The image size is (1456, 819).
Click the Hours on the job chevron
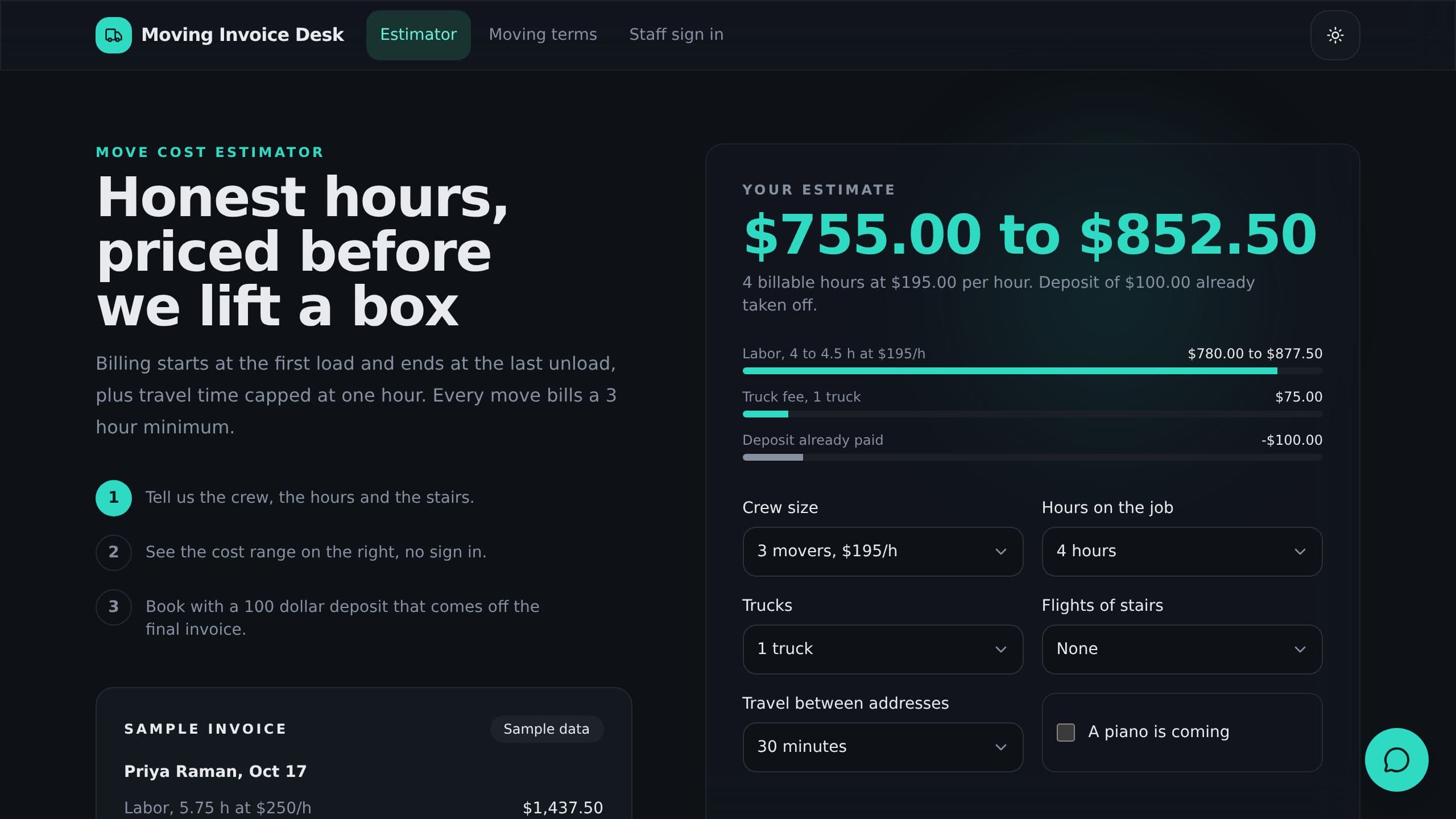1300,552
